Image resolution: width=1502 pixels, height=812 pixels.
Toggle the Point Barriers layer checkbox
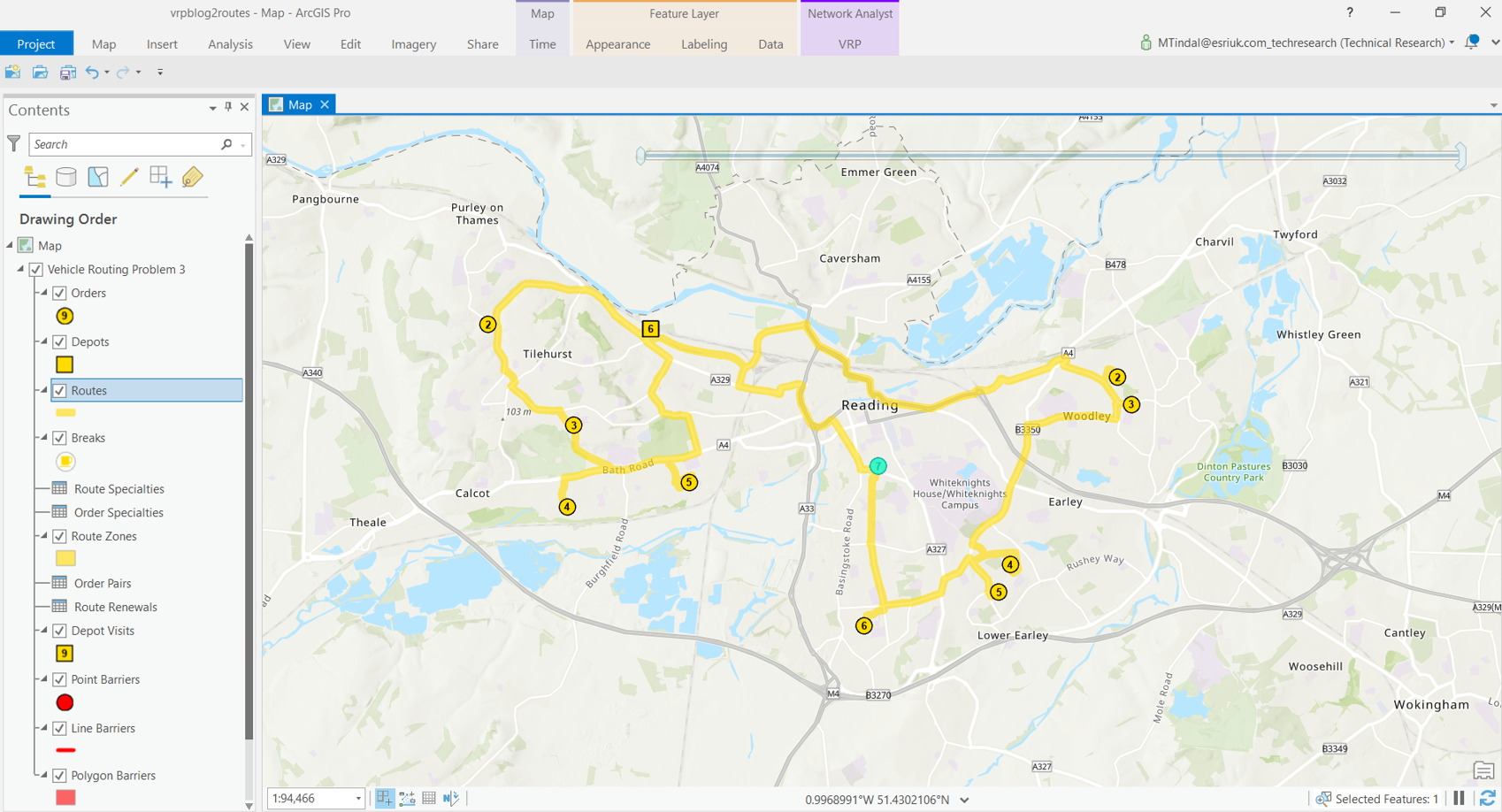coord(59,679)
